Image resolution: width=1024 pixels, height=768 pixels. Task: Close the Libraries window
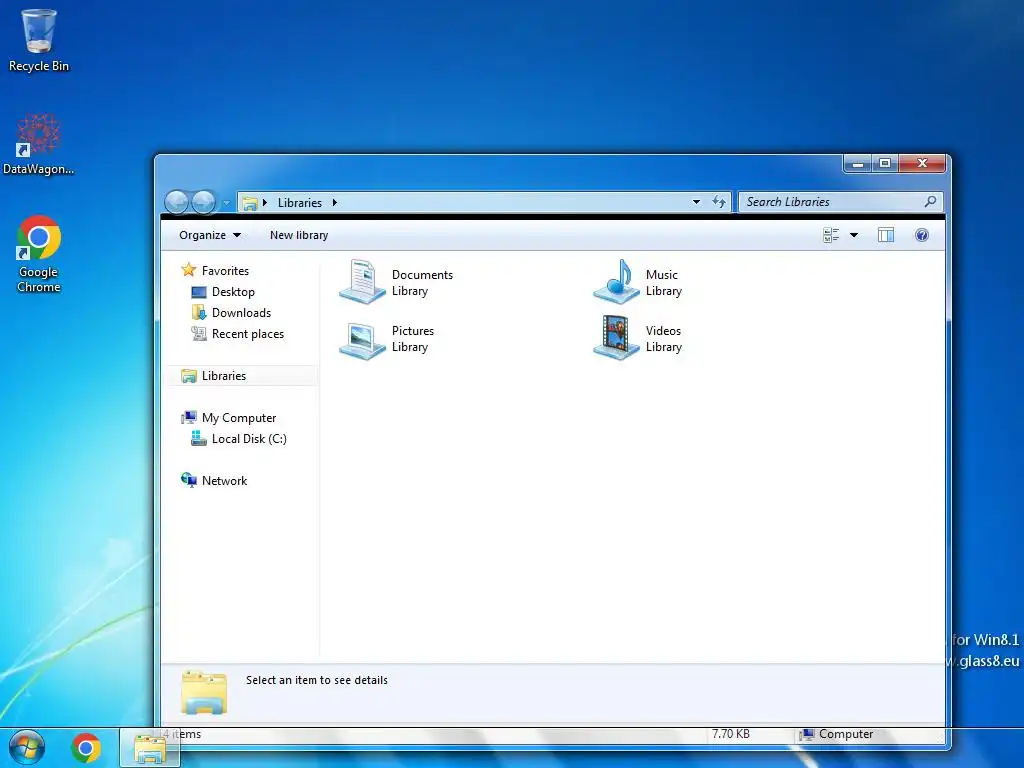[x=922, y=163]
